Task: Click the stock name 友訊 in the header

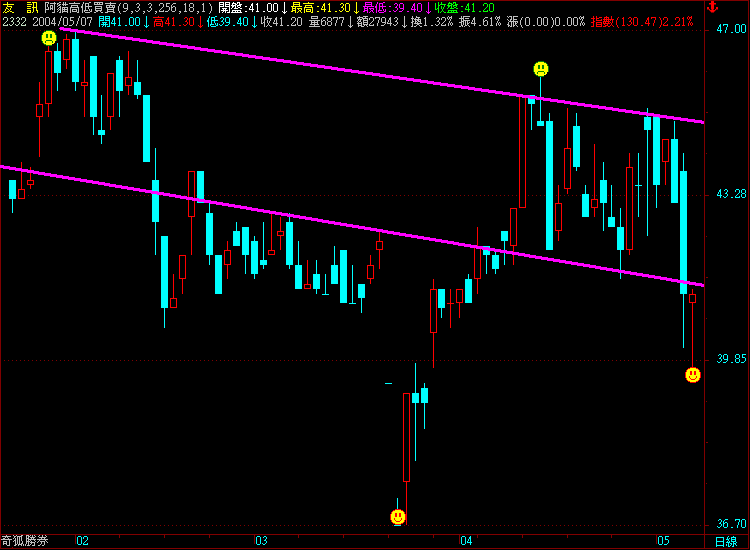Action: pos(20,8)
